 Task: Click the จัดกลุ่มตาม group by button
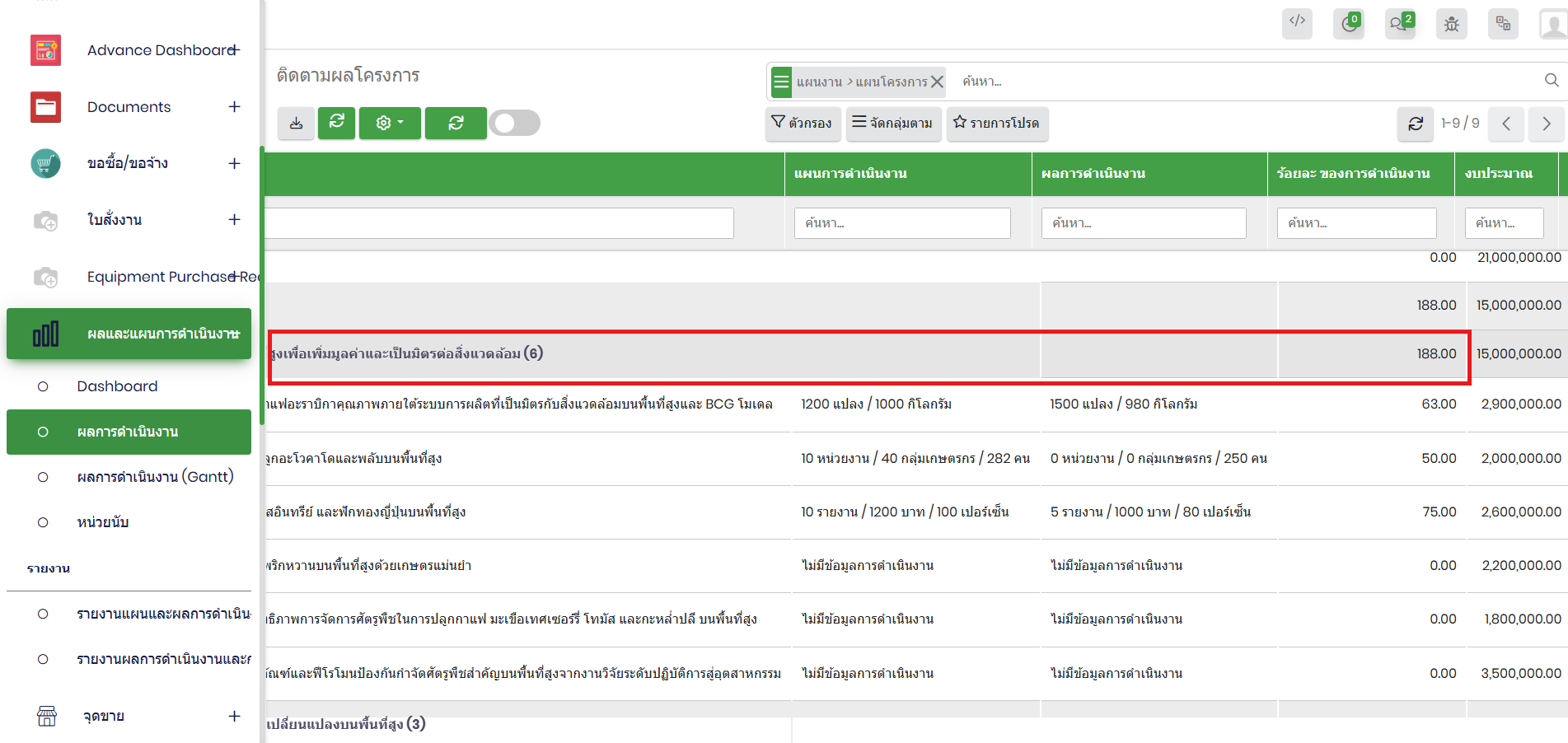click(893, 124)
